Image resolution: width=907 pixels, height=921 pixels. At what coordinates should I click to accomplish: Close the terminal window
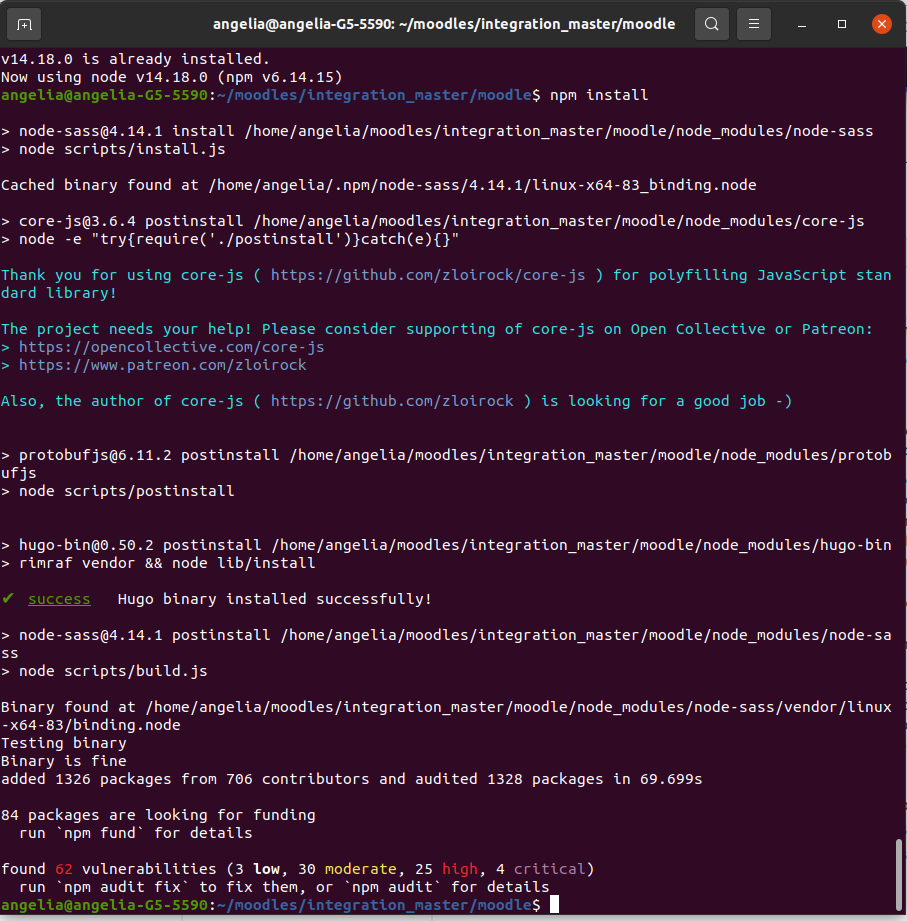pos(881,24)
